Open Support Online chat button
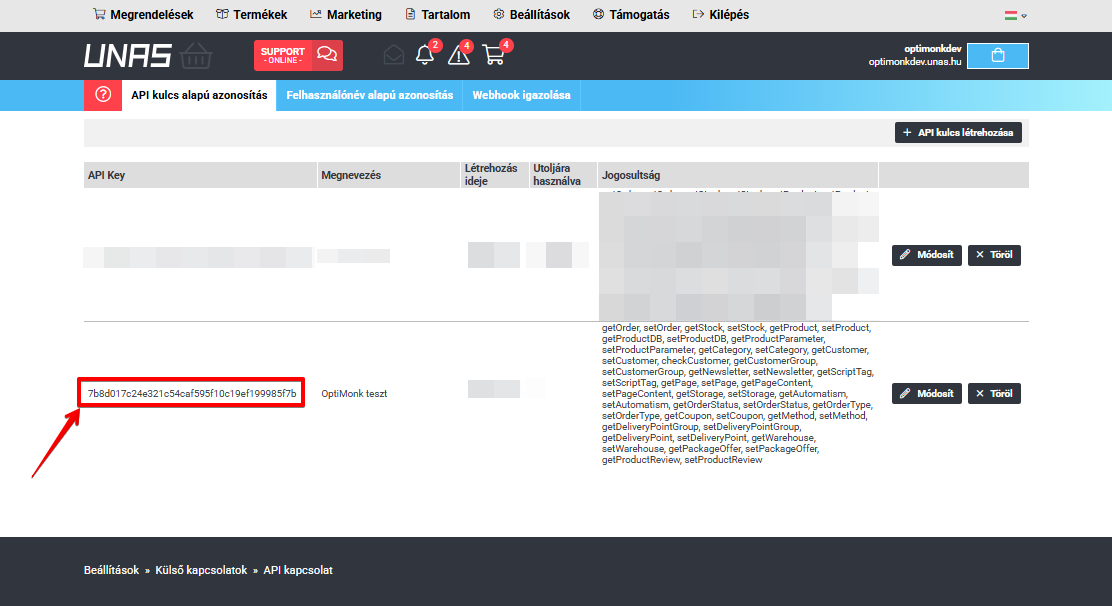The height and width of the screenshot is (606, 1112). pyautogui.click(x=299, y=55)
